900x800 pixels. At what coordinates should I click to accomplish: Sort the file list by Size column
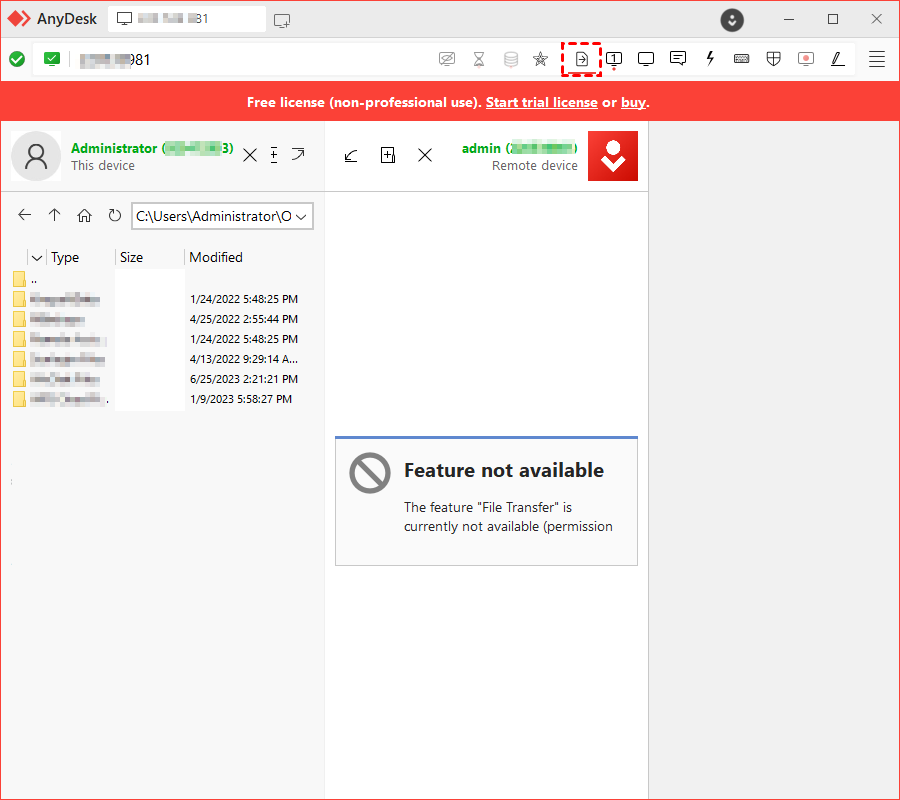(x=131, y=257)
